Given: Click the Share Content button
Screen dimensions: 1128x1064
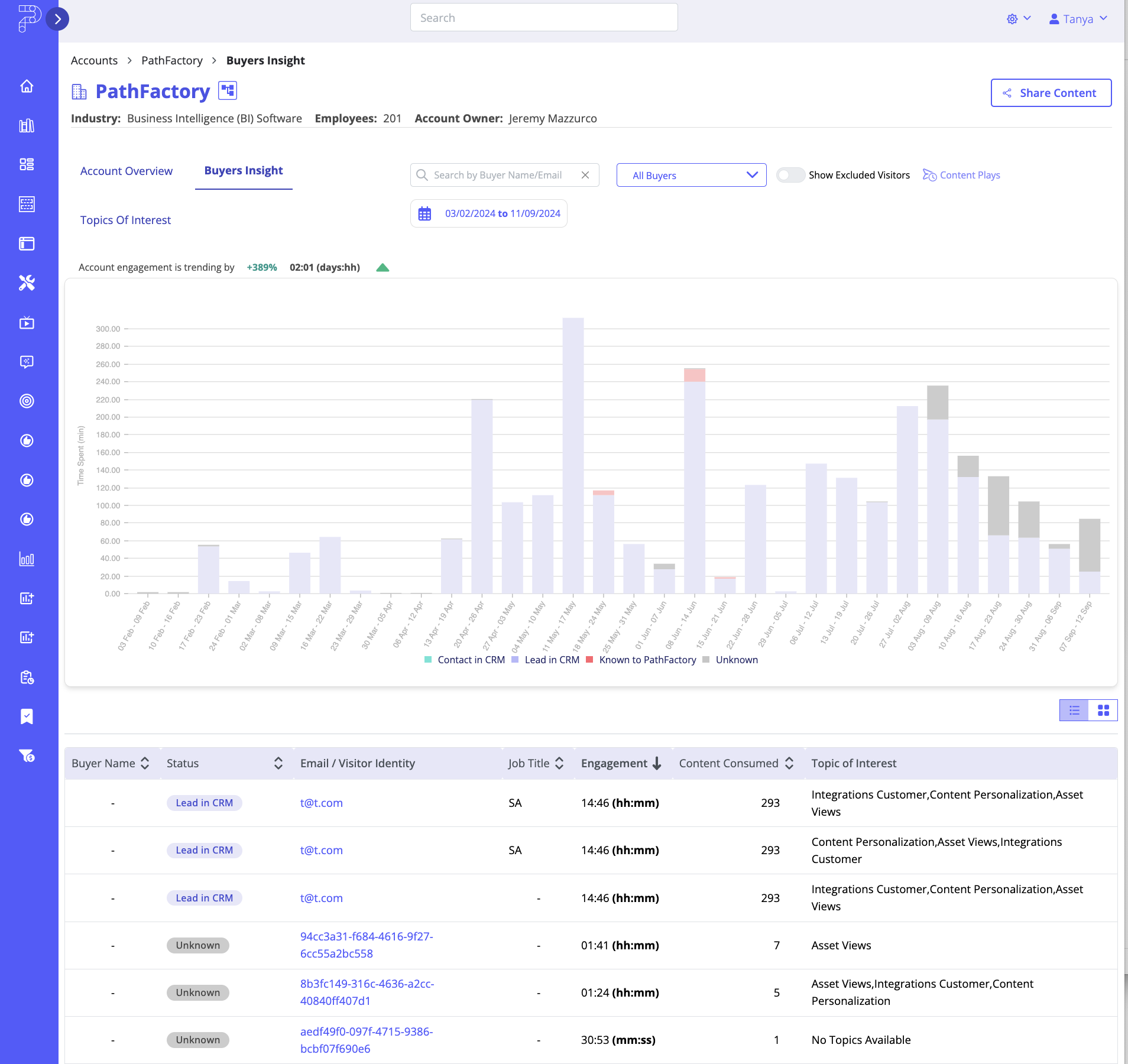Looking at the screenshot, I should click(1051, 93).
